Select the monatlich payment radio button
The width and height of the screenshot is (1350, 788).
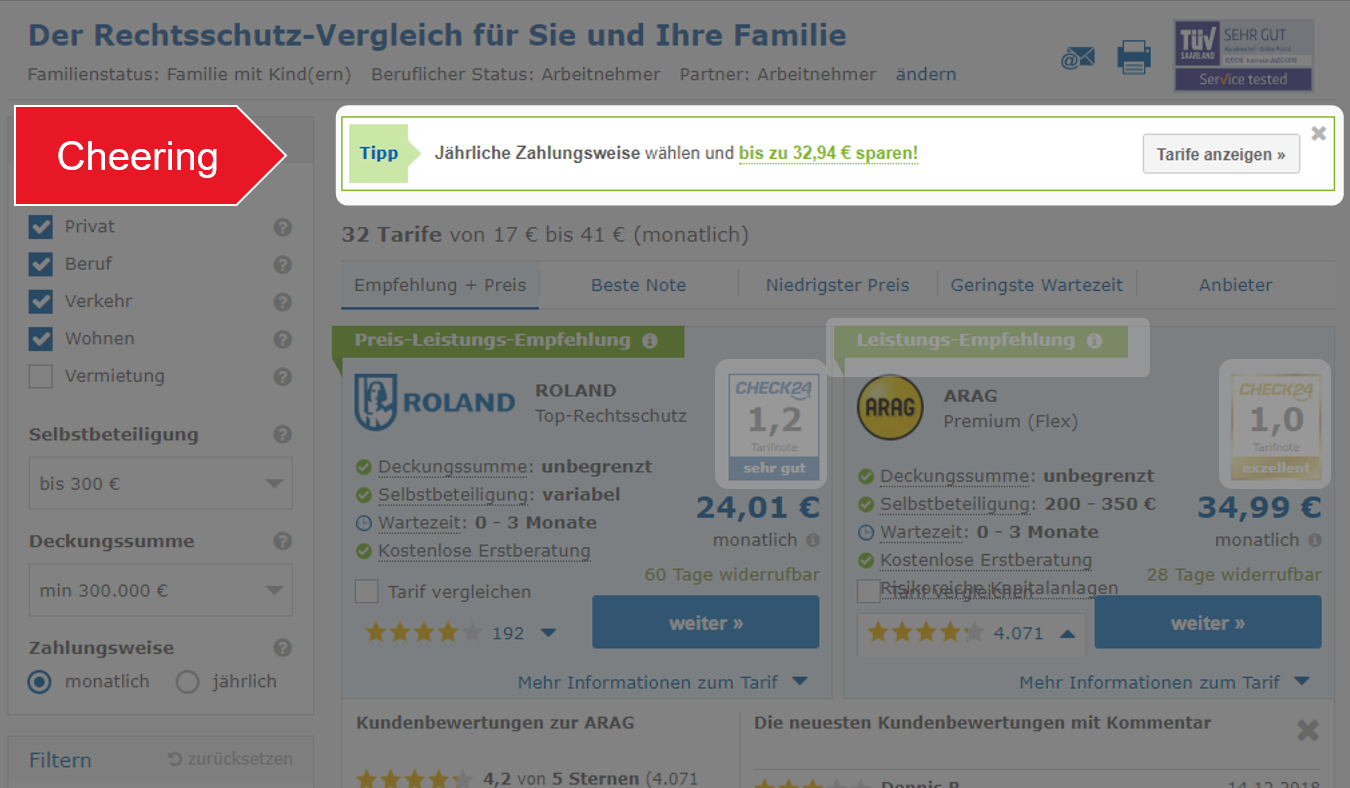pos(40,682)
